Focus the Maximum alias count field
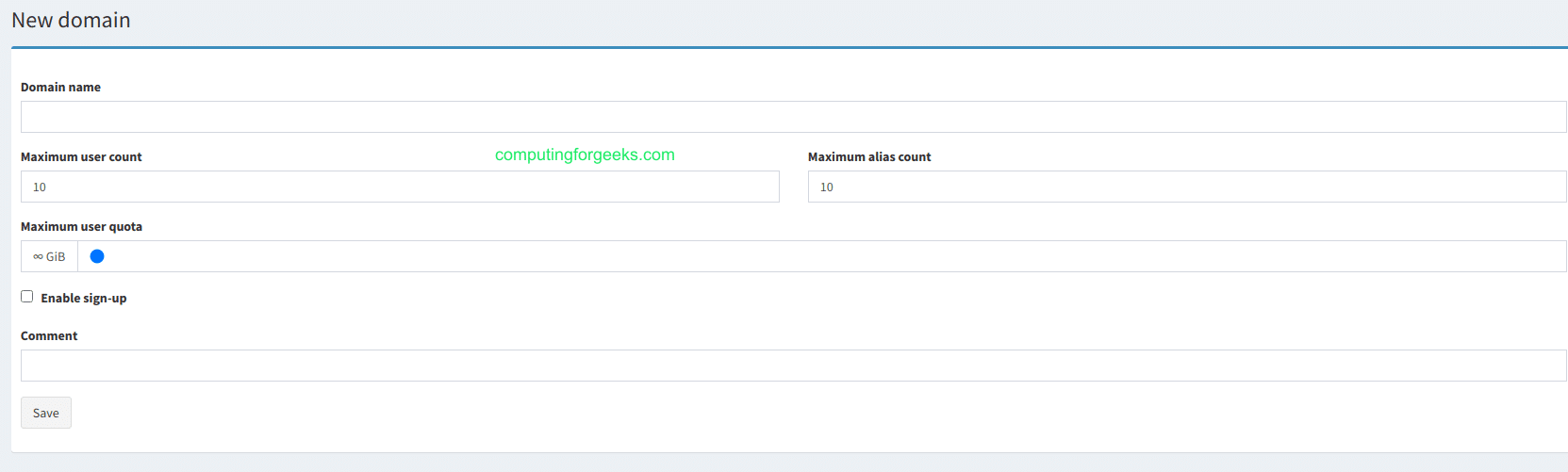The image size is (1568, 472). [x=1187, y=187]
